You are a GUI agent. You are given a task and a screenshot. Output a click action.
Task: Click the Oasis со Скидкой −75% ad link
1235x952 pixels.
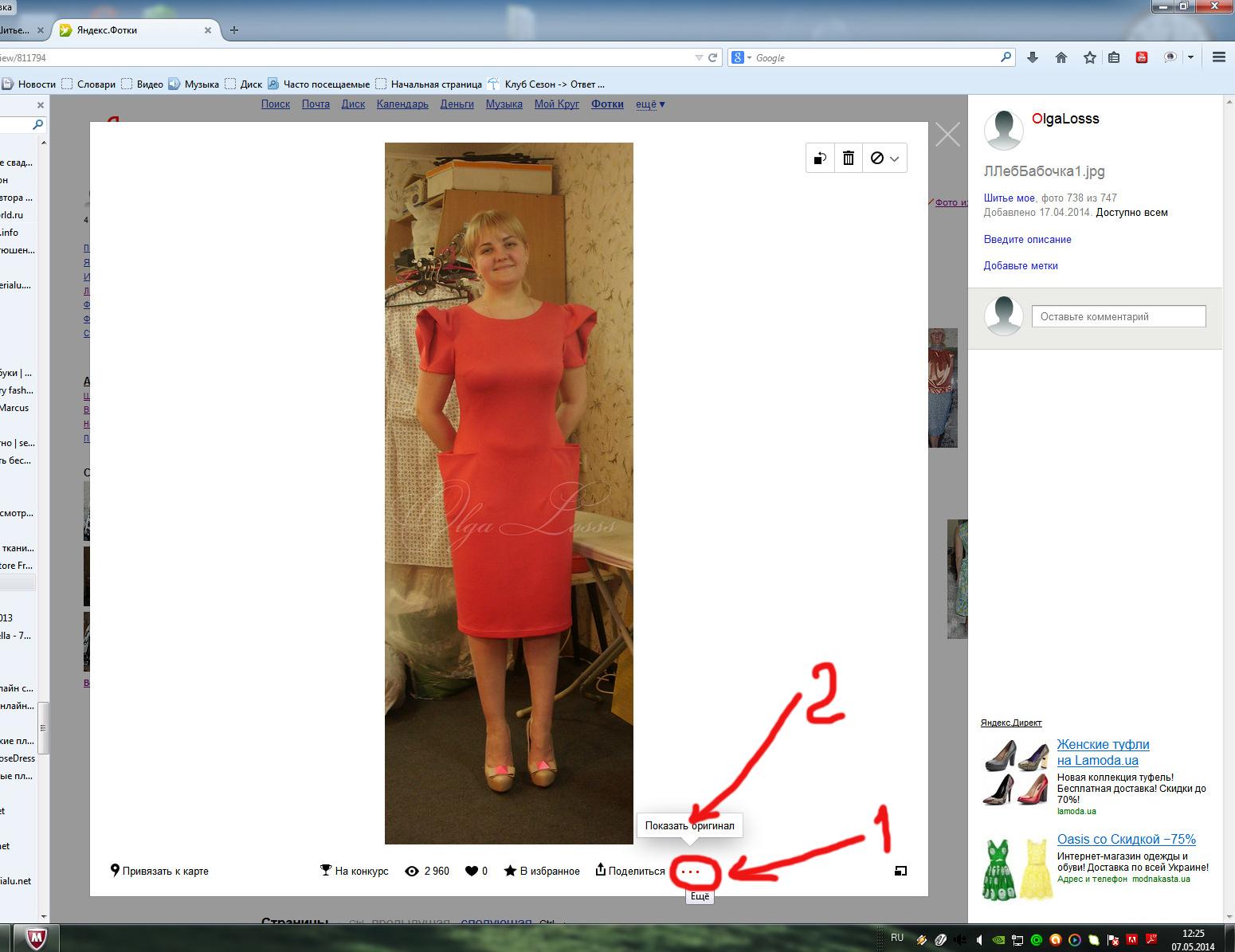[x=1126, y=839]
